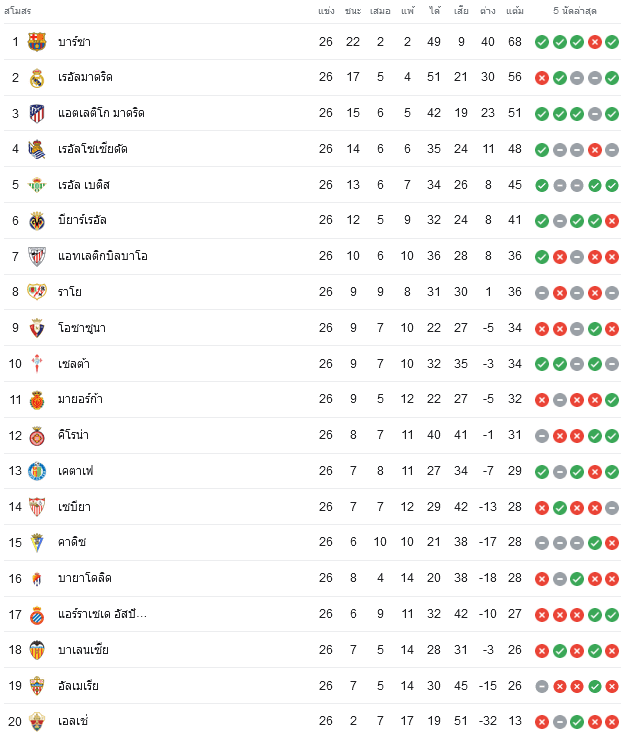Click the 5 นัดล่าสุด column header
Screen dimensions: 626x733
(x=575, y=11)
